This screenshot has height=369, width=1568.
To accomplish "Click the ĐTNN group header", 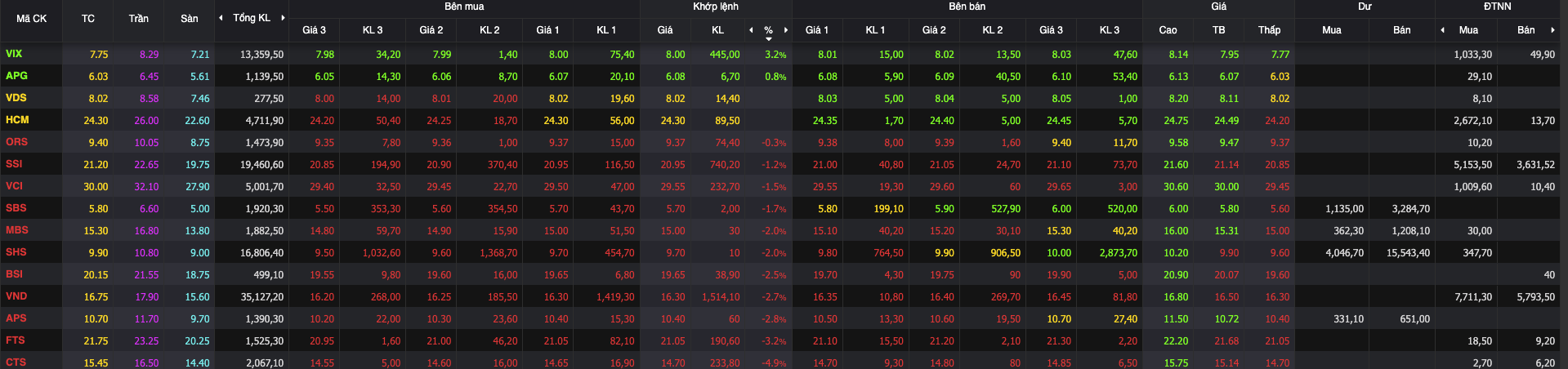I will [1497, 7].
